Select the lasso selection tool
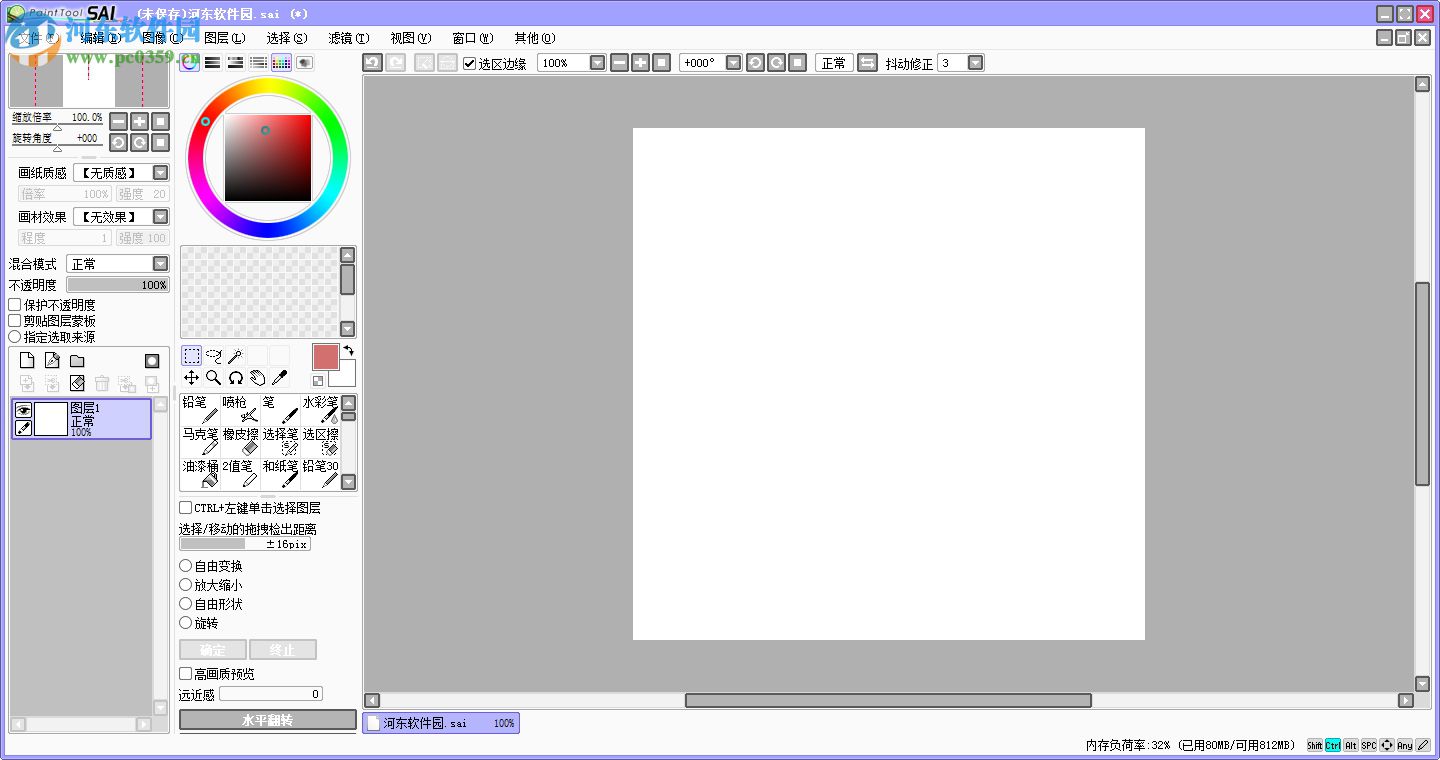The image size is (1440, 760). tap(213, 356)
